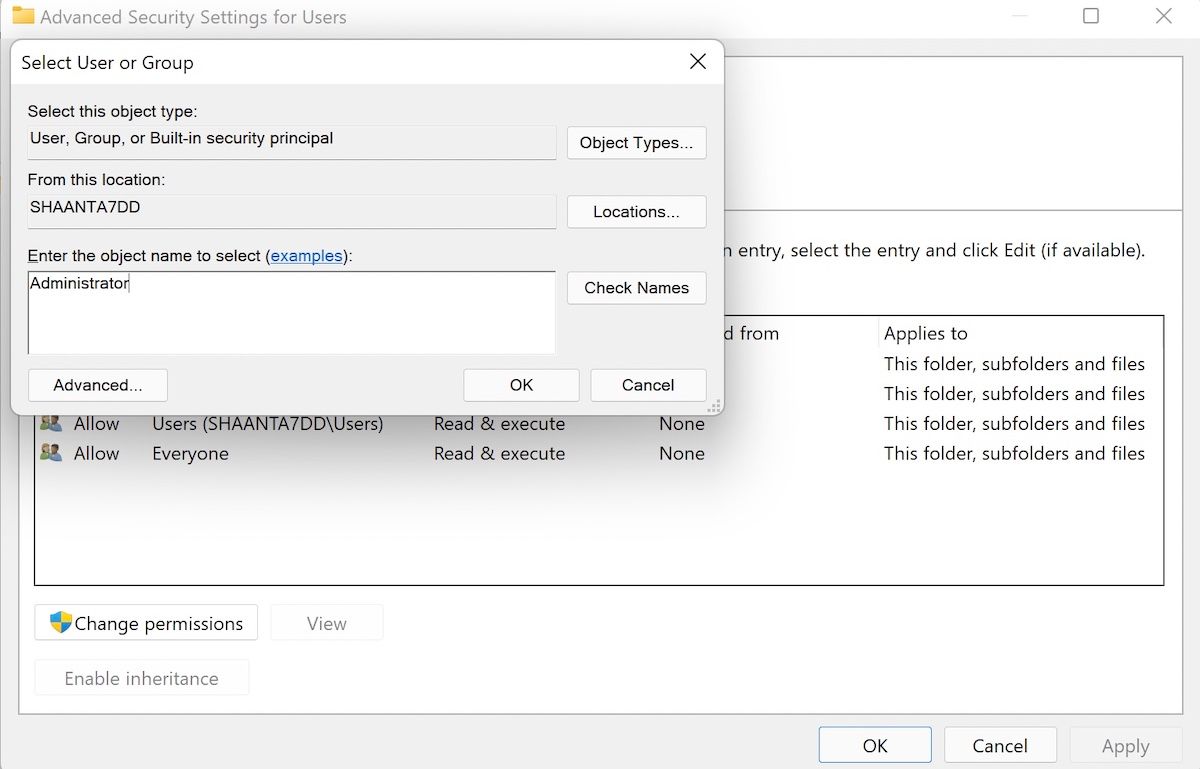This screenshot has height=769, width=1200.
Task: Click the Change permissions button
Action: pyautogui.click(x=146, y=623)
